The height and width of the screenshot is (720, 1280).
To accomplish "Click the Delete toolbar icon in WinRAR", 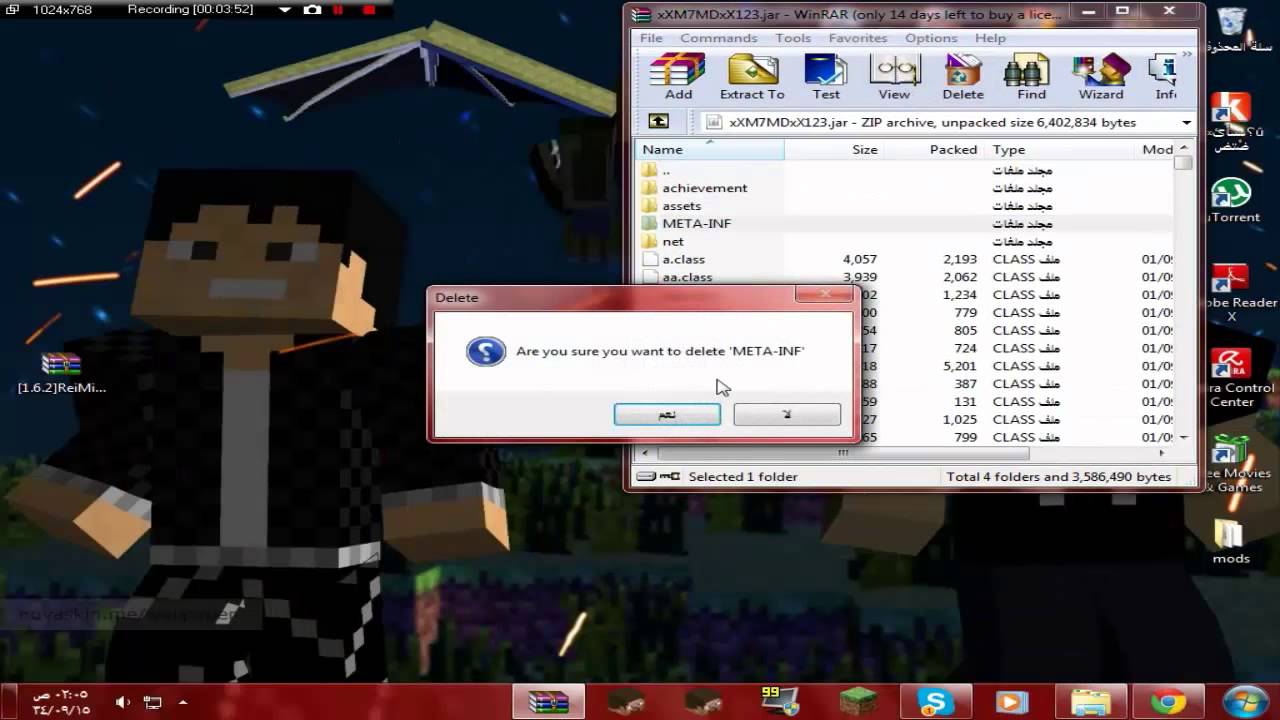I will click(x=963, y=77).
